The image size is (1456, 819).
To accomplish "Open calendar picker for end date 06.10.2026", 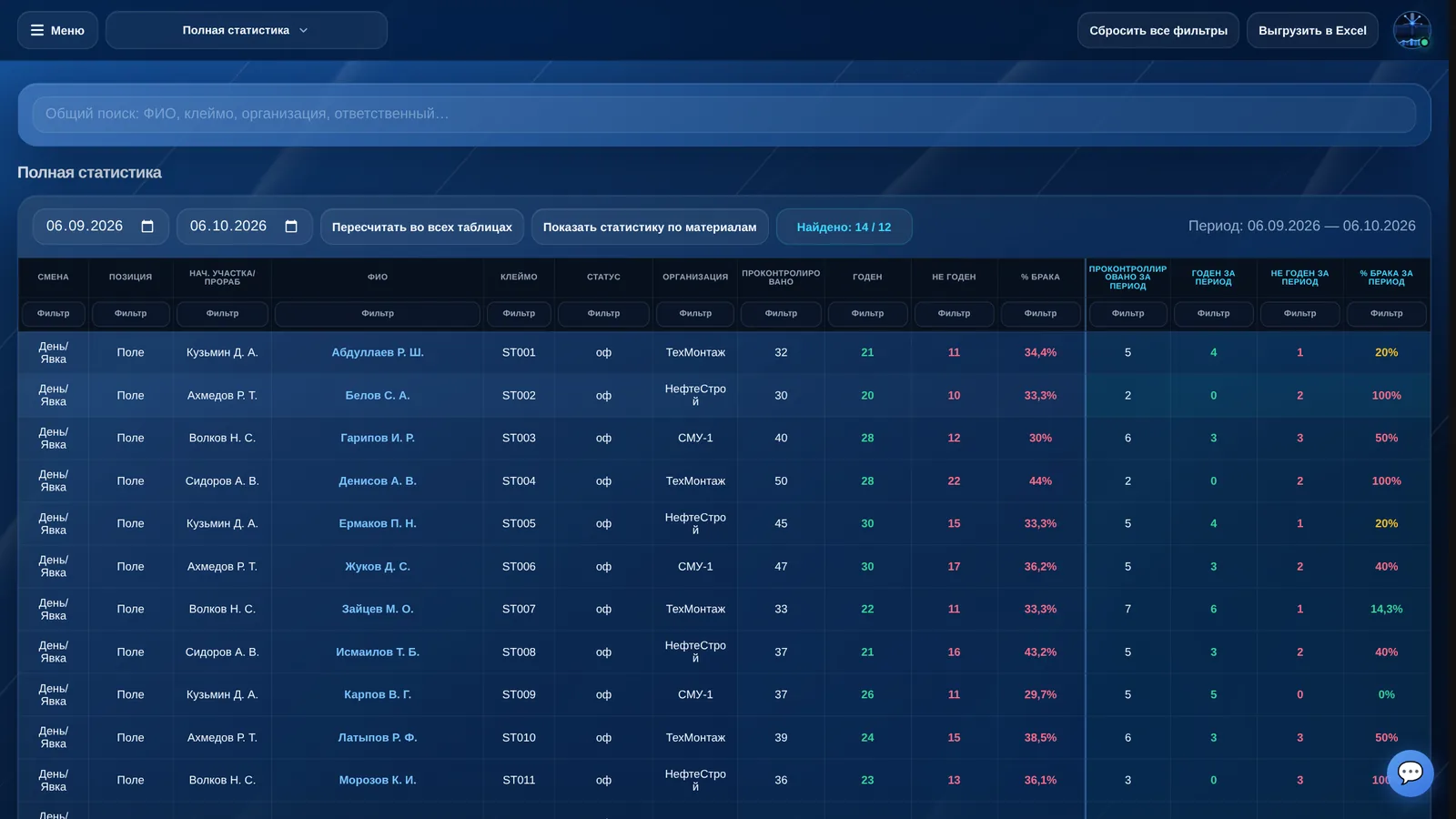I will [291, 227].
